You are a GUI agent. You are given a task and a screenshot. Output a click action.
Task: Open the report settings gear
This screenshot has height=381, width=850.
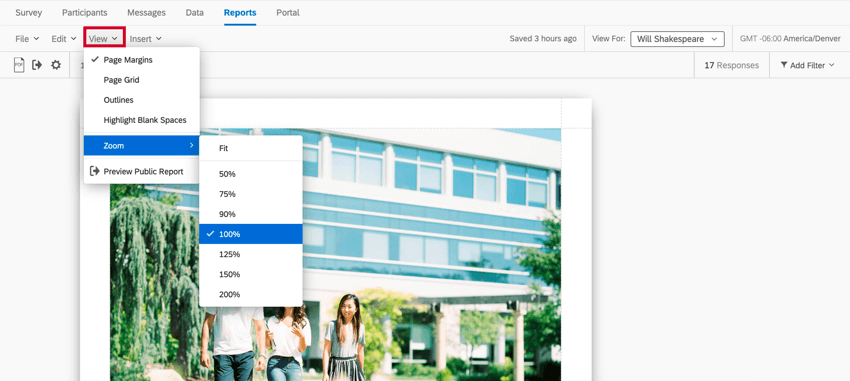[x=56, y=65]
